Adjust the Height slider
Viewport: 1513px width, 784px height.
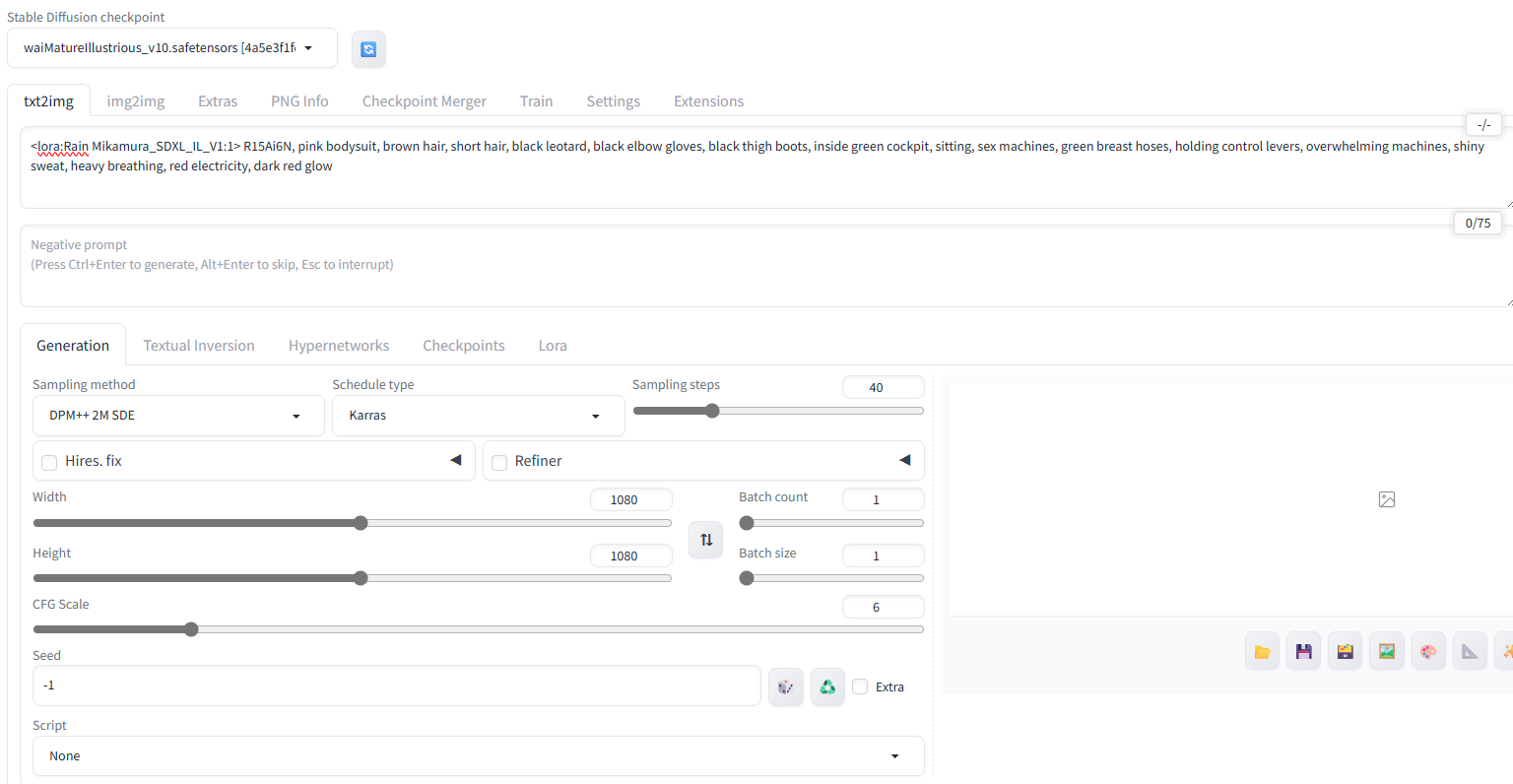coord(352,578)
